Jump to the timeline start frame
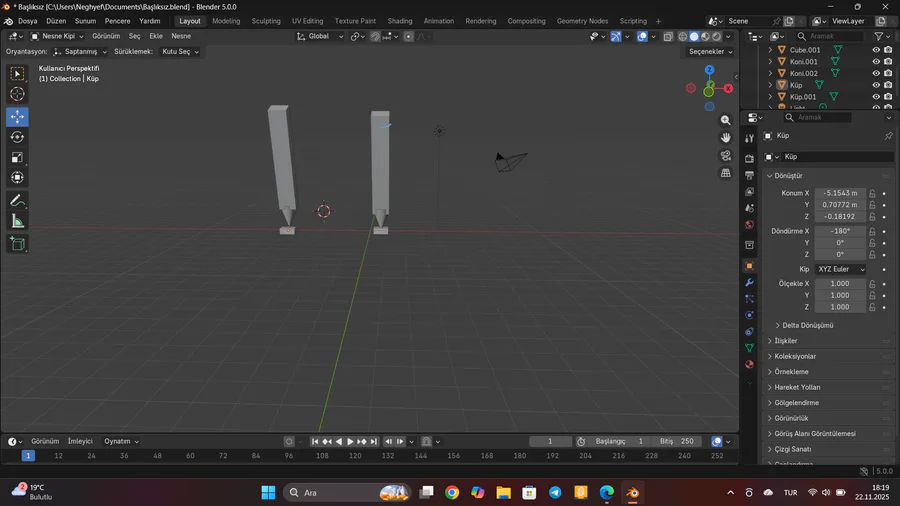Viewport: 900px width, 506px height. (x=315, y=441)
